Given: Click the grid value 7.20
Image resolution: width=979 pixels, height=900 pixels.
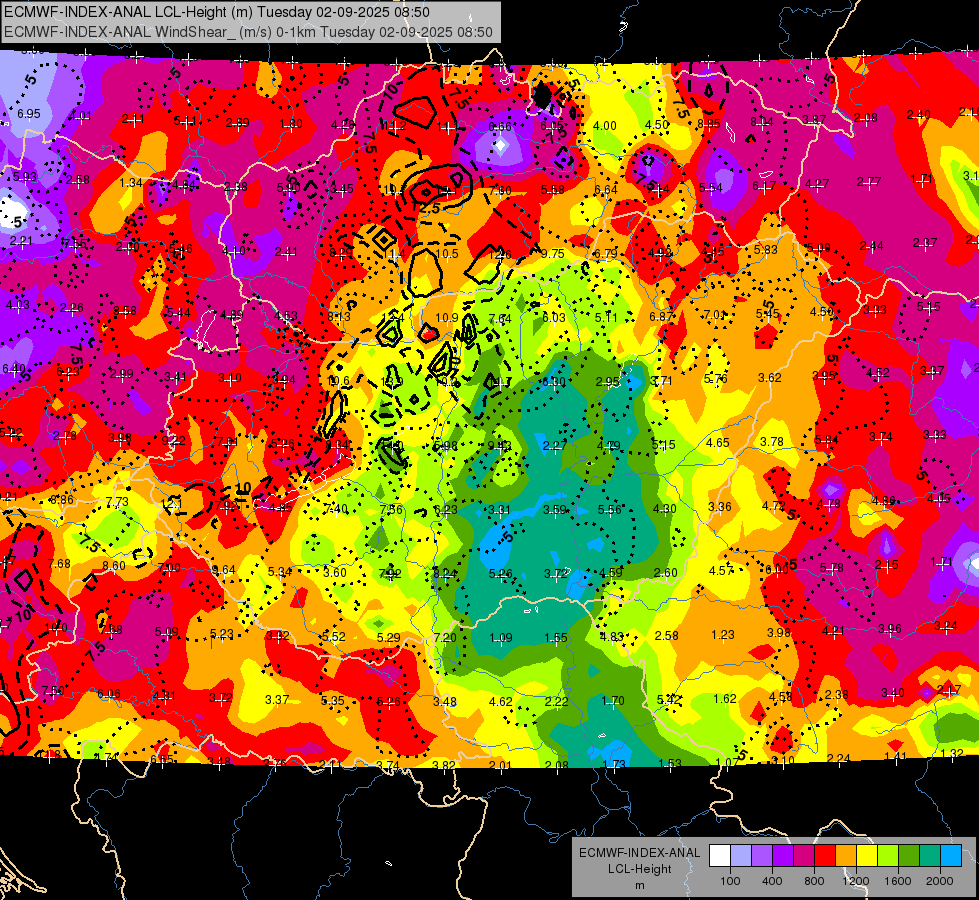Looking at the screenshot, I should point(445,638).
